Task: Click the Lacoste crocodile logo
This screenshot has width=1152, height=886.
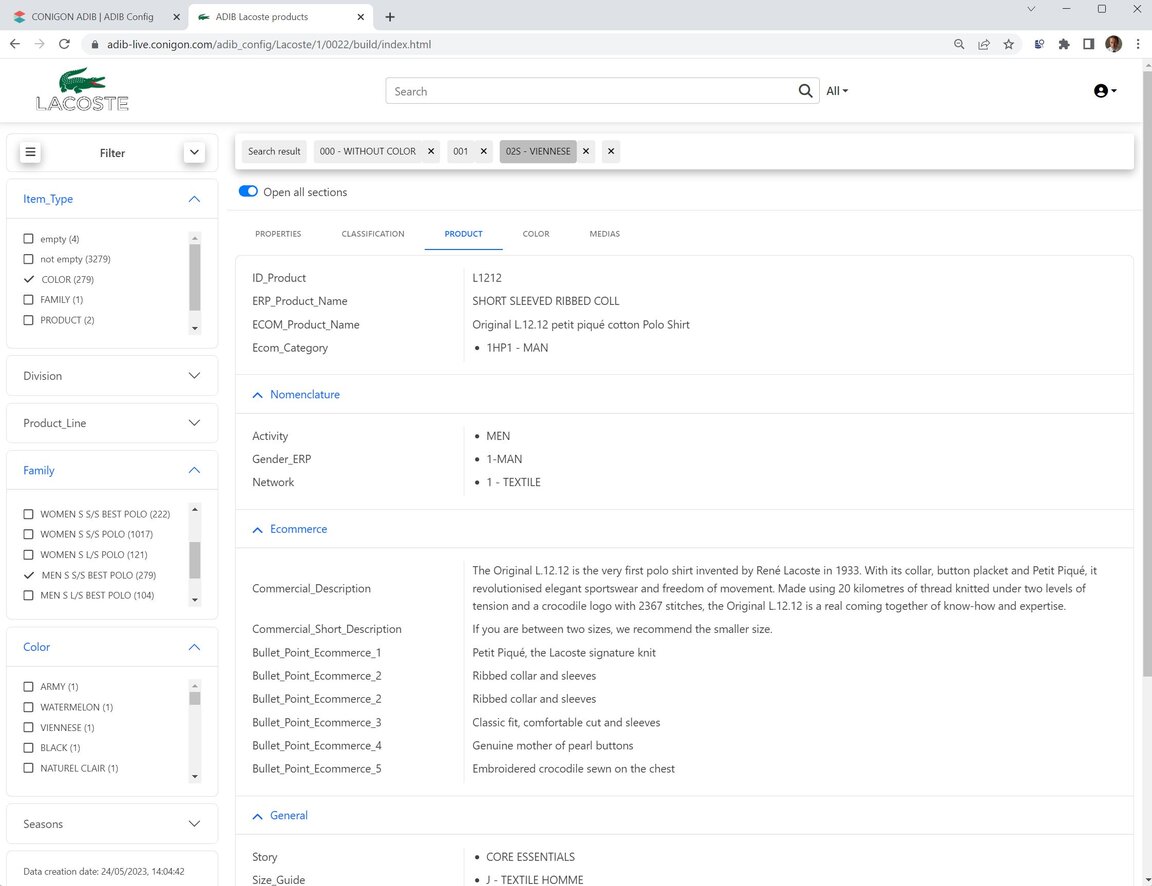Action: click(x=82, y=90)
